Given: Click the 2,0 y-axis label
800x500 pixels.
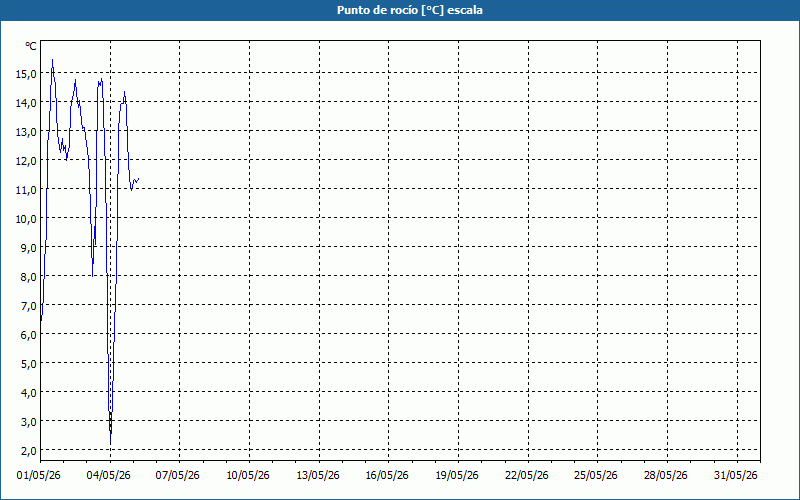Looking at the screenshot, I should [x=29, y=452].
